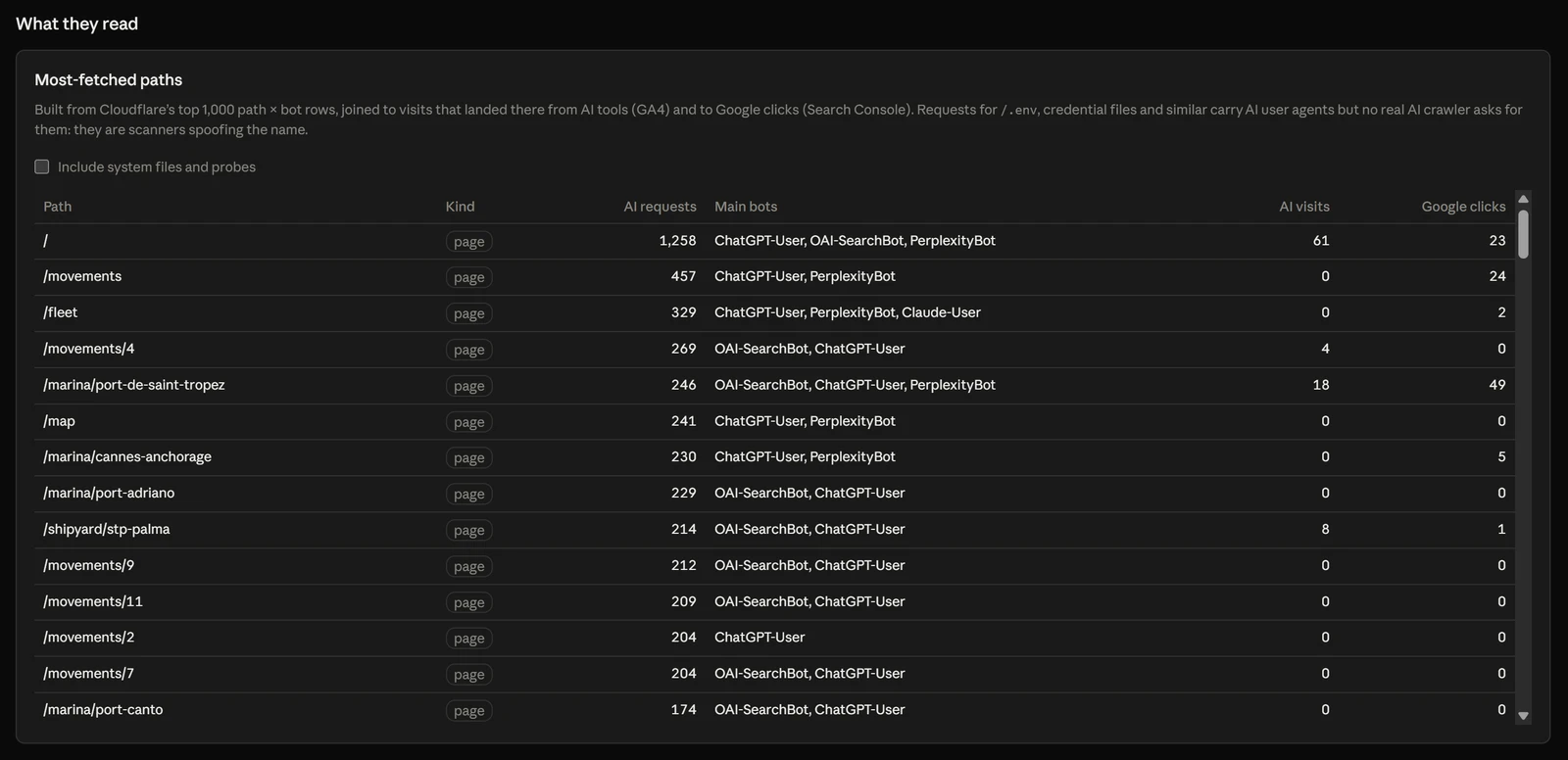Viewport: 1568px width, 760px height.
Task: Open the /marina/port-adriano path
Action: pyautogui.click(x=109, y=493)
